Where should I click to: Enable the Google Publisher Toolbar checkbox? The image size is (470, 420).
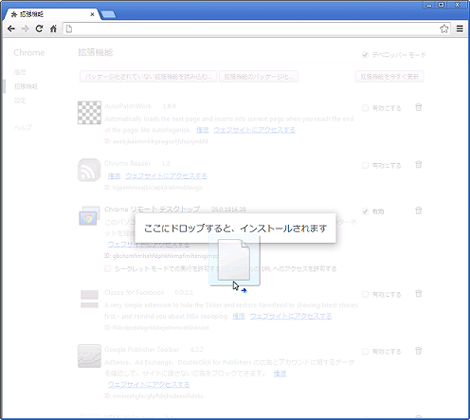[365, 351]
